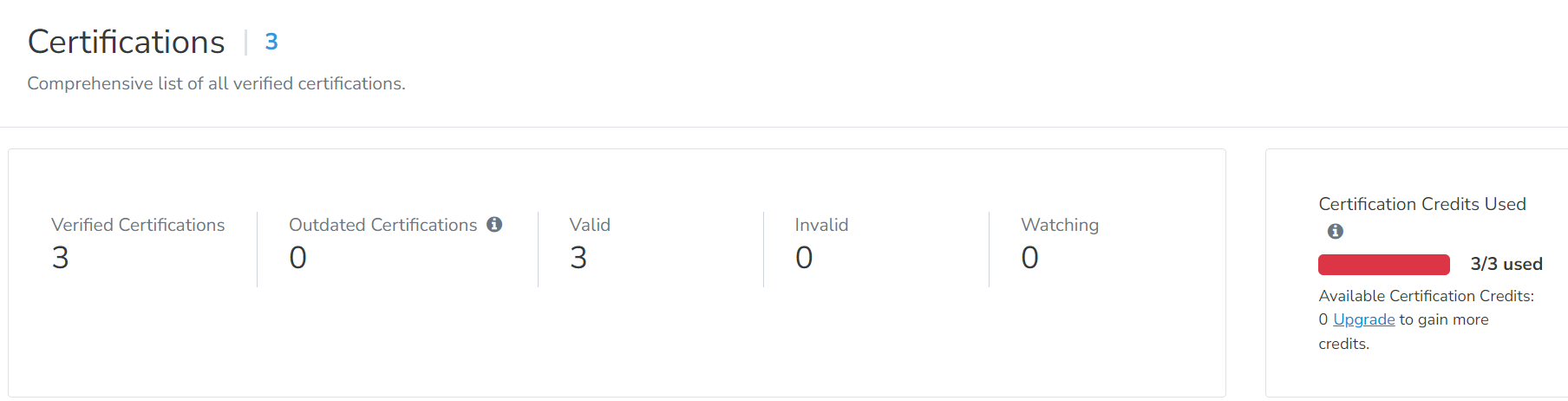
Task: Select the Valid stat label
Action: tap(590, 225)
